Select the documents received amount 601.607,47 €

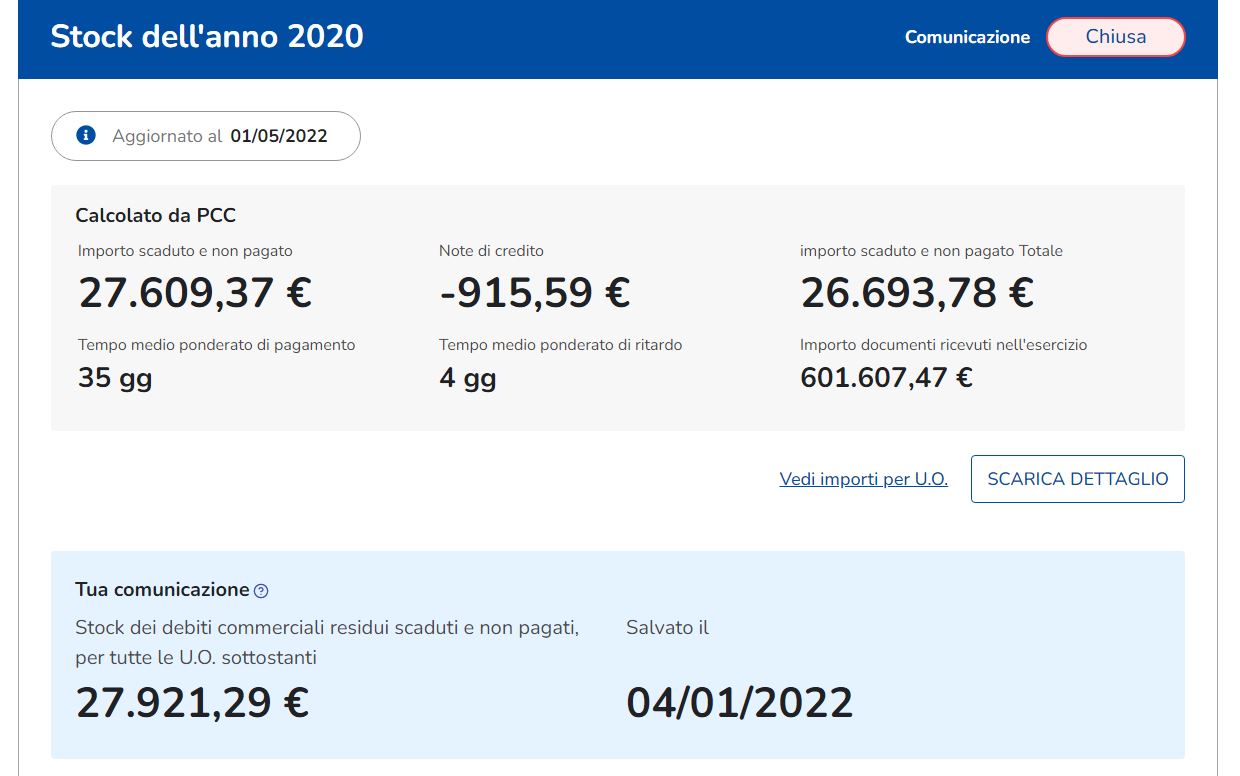[886, 378]
